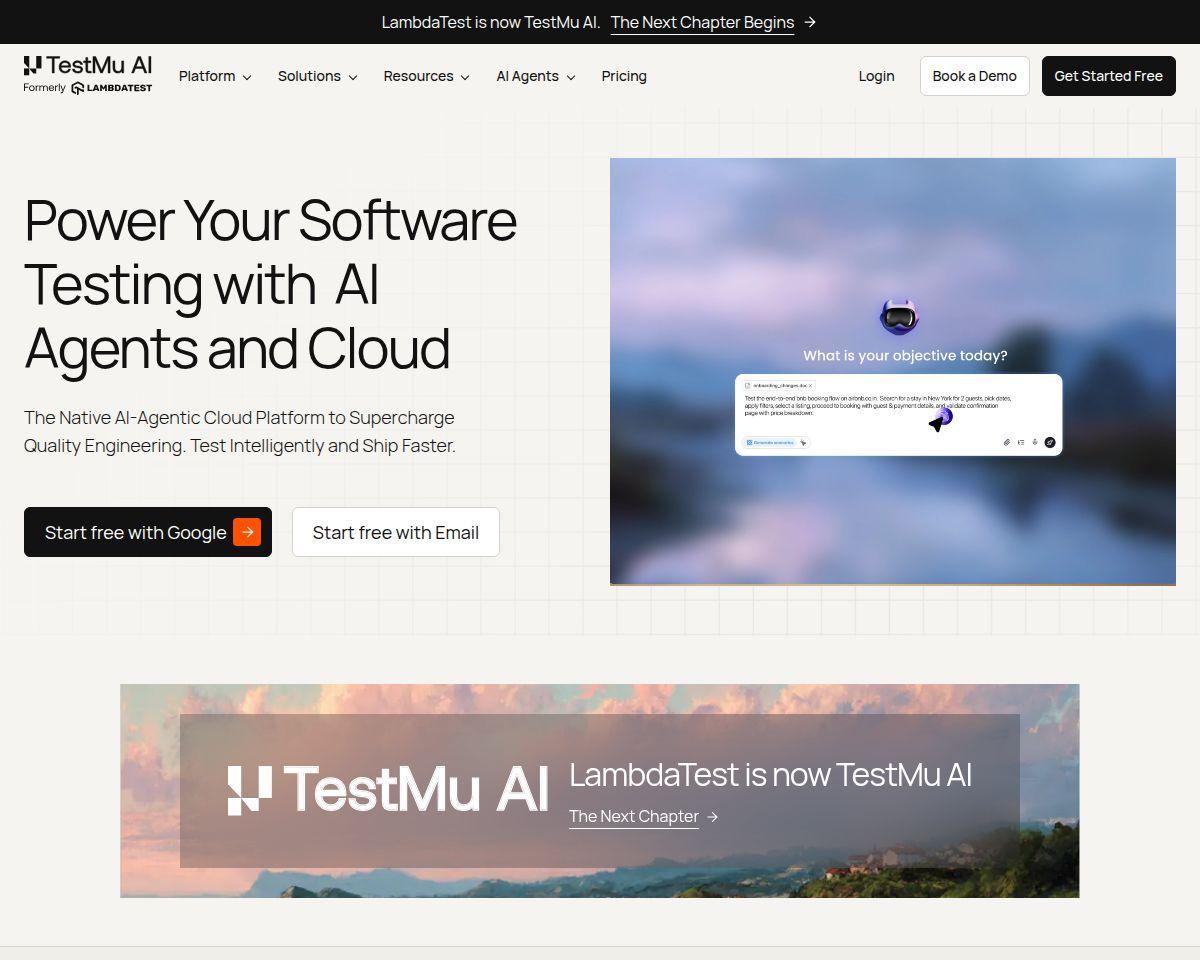Click the Book a Demo button
Screen dimensions: 1200x960
(975, 76)
